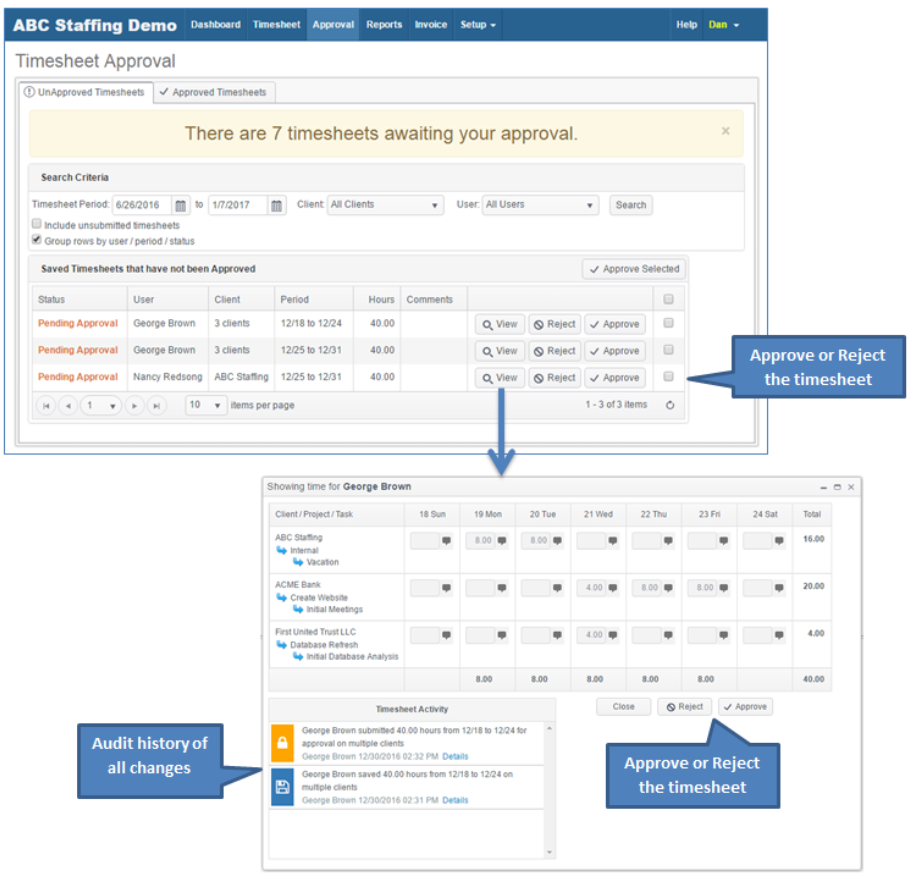The width and height of the screenshot is (912, 879).
Task: Click the Internal project arrow icon
Action: pyautogui.click(x=282, y=550)
